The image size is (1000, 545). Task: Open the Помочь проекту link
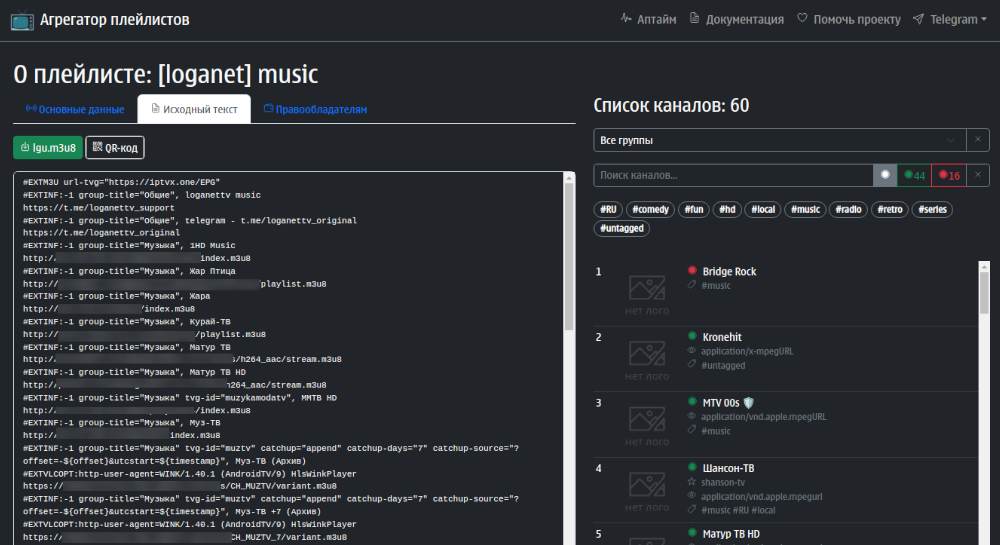click(849, 19)
